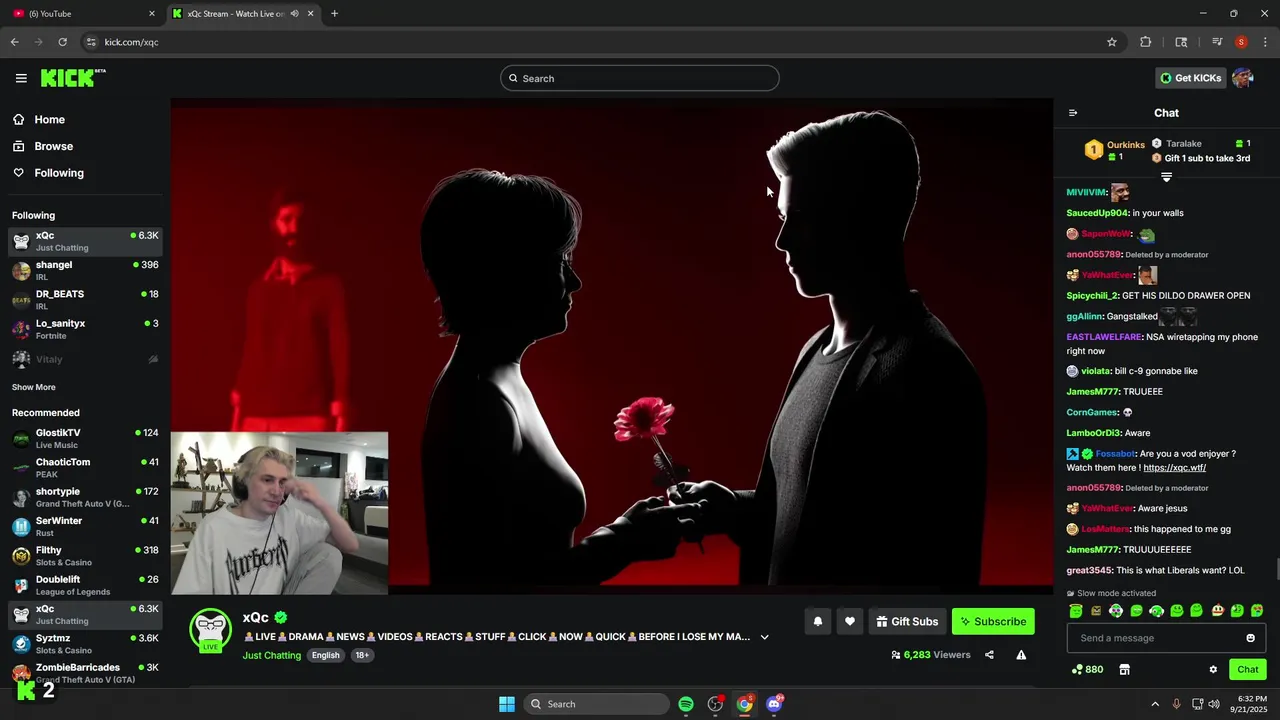Click Fossabot username in chat
The image size is (1280, 720).
pyautogui.click(x=1115, y=454)
